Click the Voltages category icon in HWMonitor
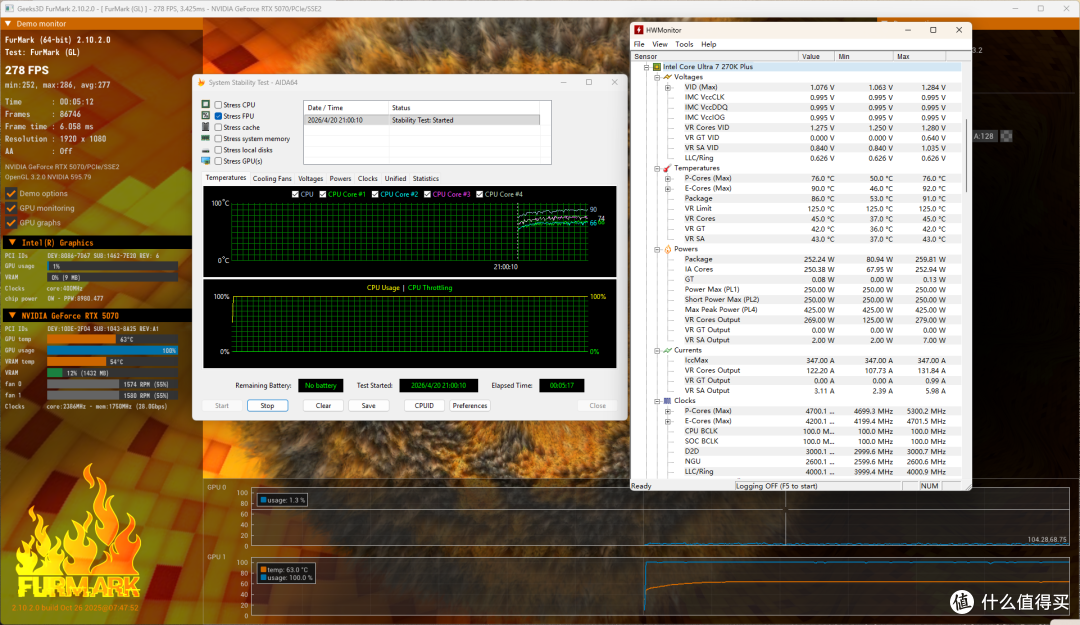The image size is (1080, 625). [x=667, y=77]
